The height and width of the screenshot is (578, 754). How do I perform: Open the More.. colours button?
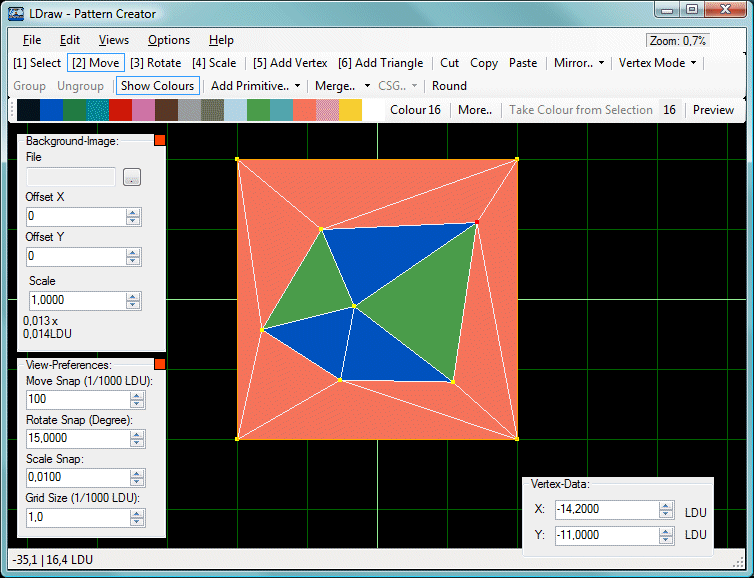[475, 110]
